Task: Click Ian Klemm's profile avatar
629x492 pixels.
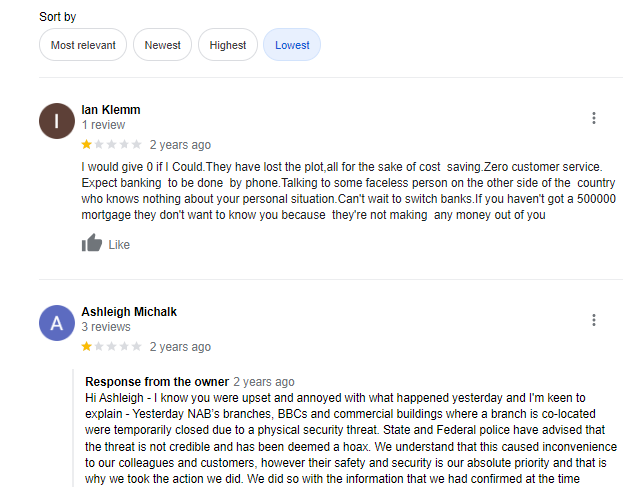Action: pos(56,121)
